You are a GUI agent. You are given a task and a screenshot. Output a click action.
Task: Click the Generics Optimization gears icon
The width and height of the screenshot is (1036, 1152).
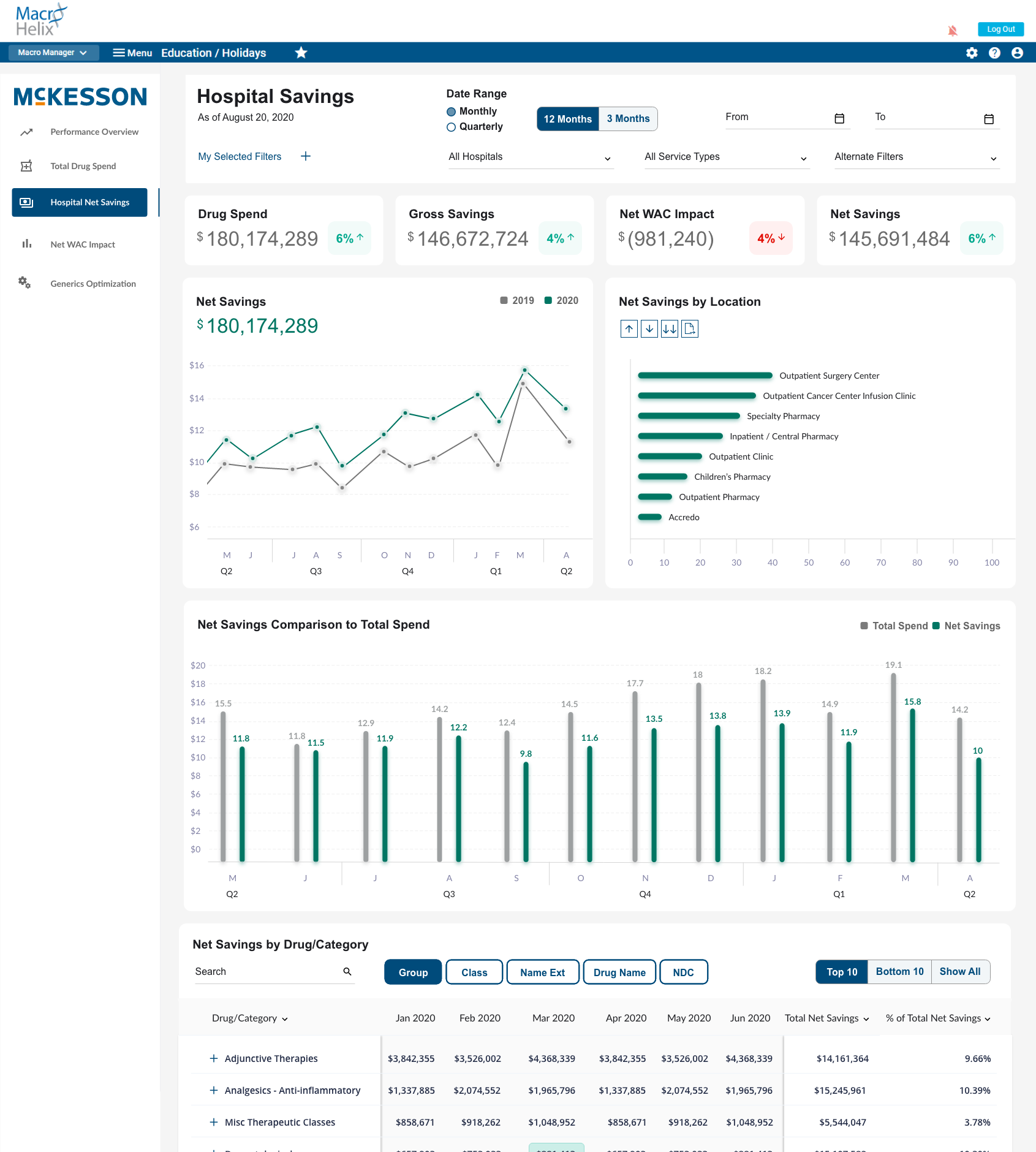(25, 282)
